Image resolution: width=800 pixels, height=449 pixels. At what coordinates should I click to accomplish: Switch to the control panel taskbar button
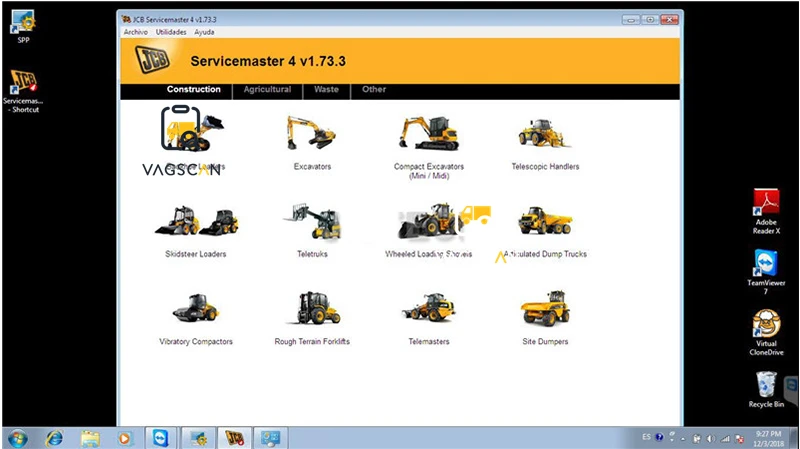[270, 438]
